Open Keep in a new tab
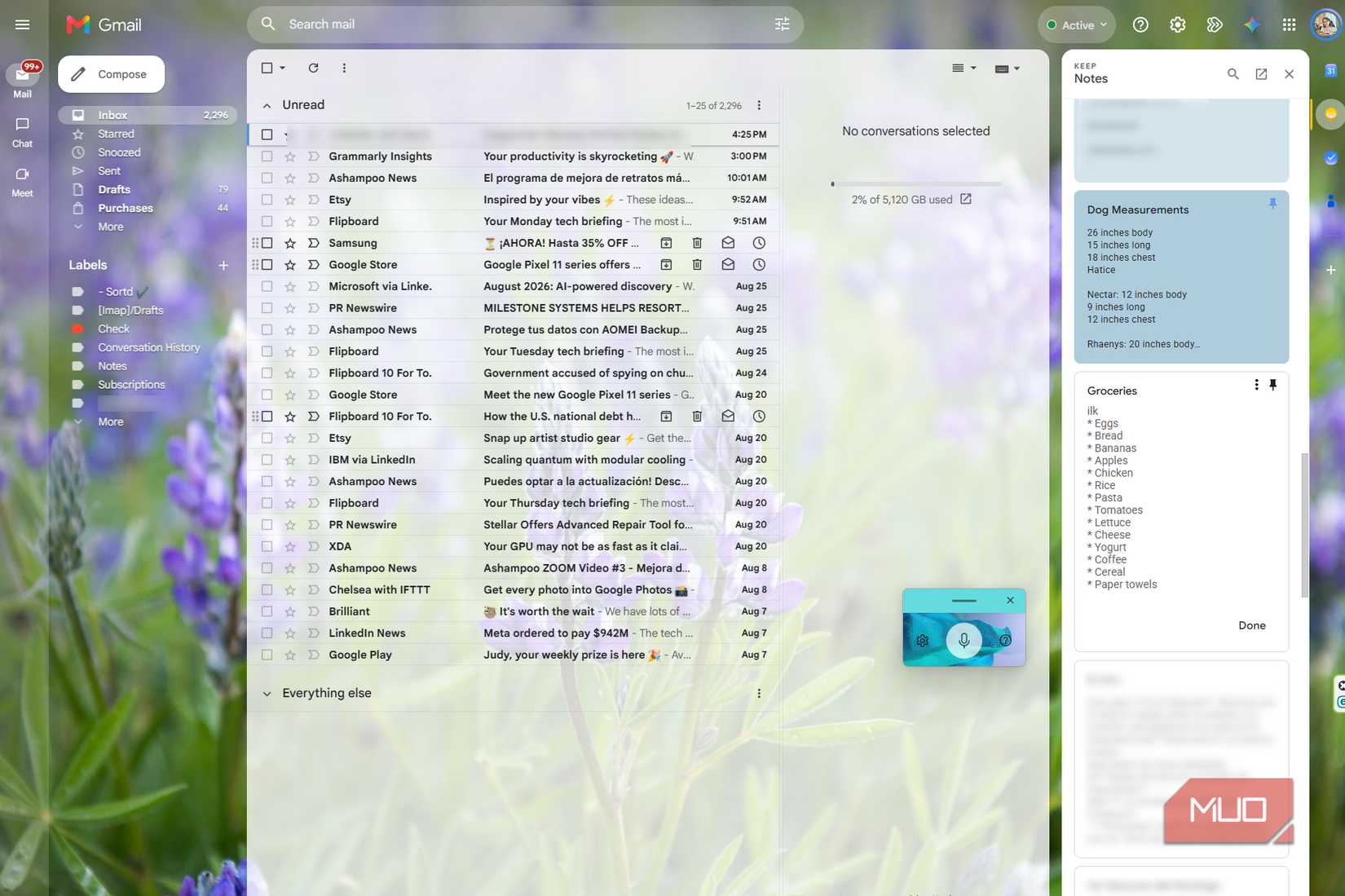Image resolution: width=1345 pixels, height=896 pixels. 1261,74
